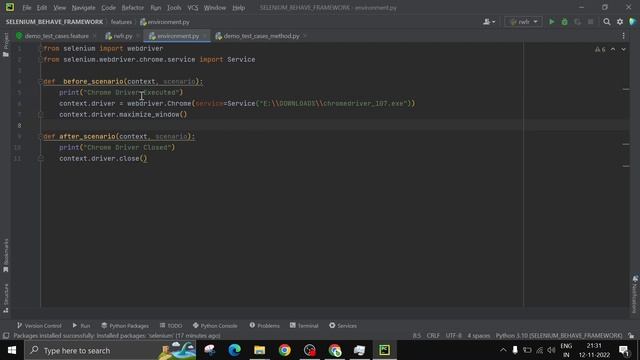Click the SELENIUM_BEHAVE_FRAMEWORK breadcrumb
Image resolution: width=640 pixels, height=360 pixels.
54,22
